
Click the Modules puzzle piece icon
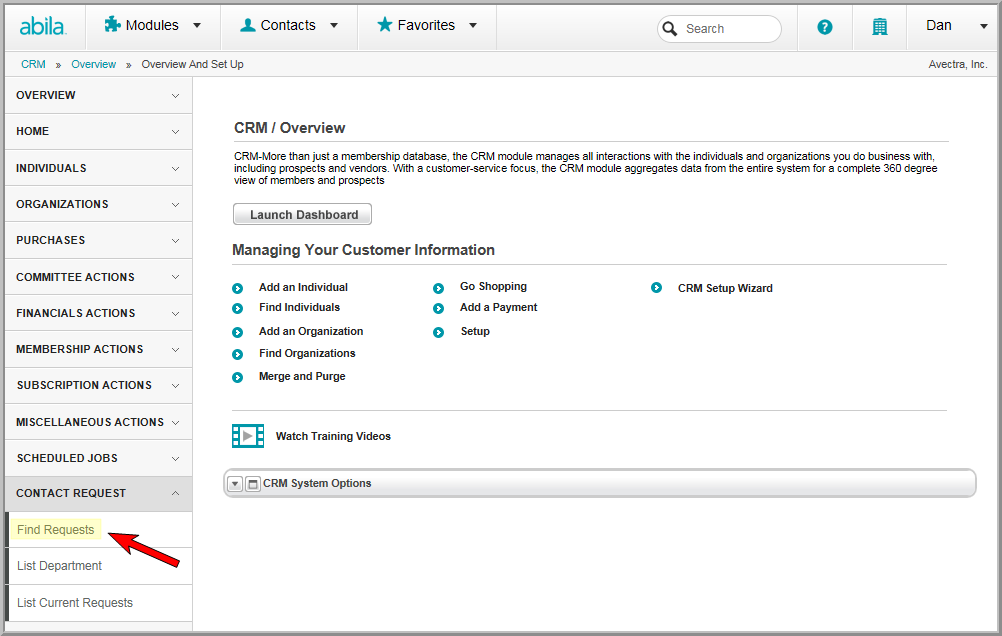112,24
